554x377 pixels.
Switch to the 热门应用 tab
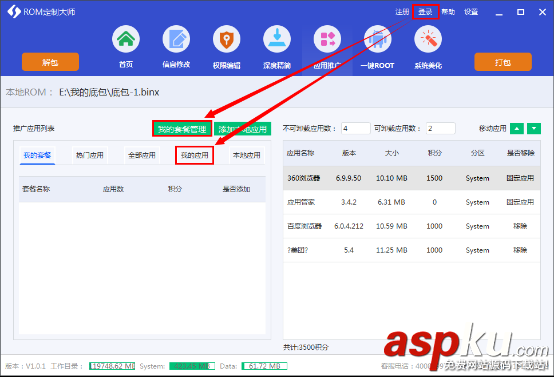coord(90,155)
